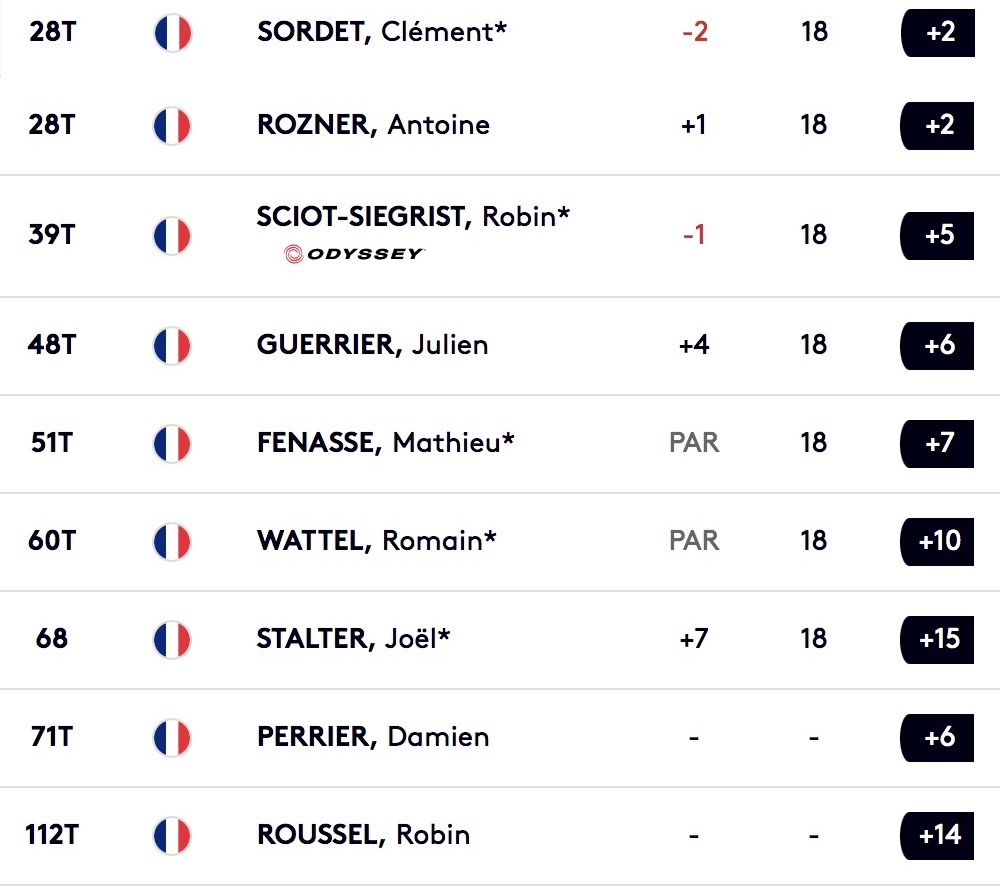Open SORDET, Clément player link
This screenshot has height=886, width=1000.
point(381,32)
